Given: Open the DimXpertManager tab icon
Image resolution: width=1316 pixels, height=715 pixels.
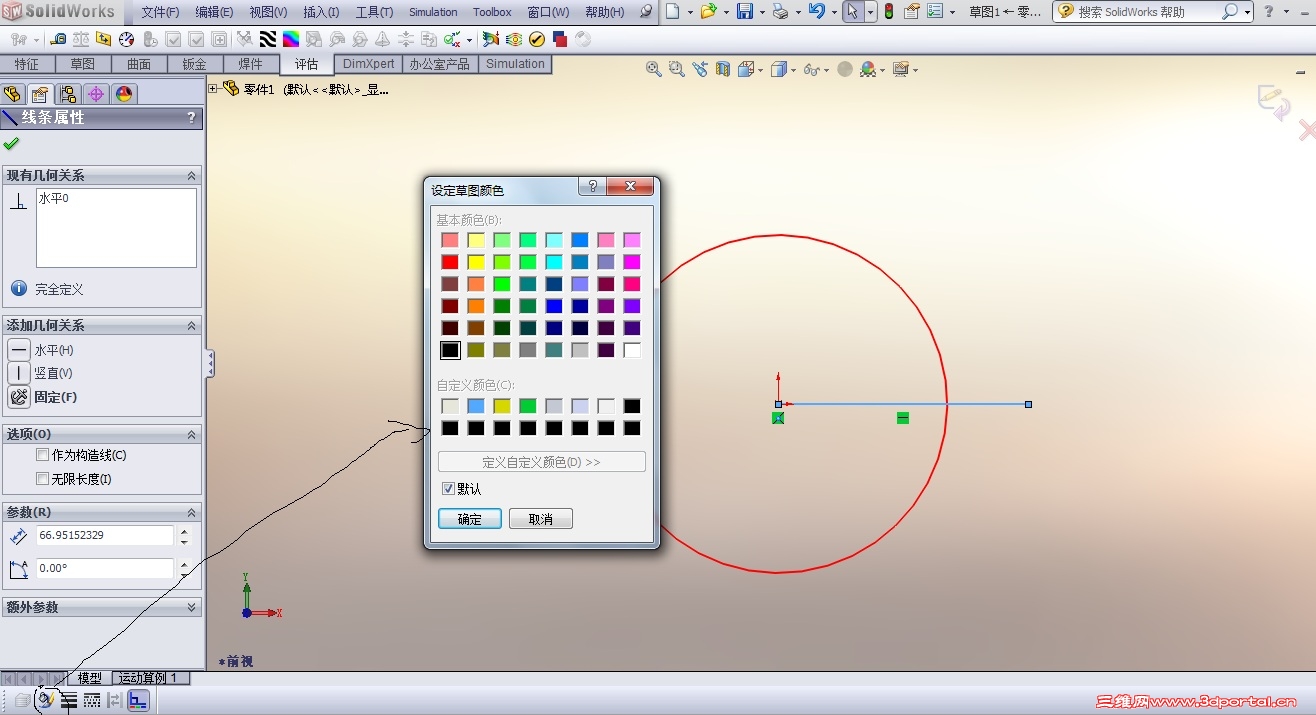Looking at the screenshot, I should pyautogui.click(x=96, y=95).
